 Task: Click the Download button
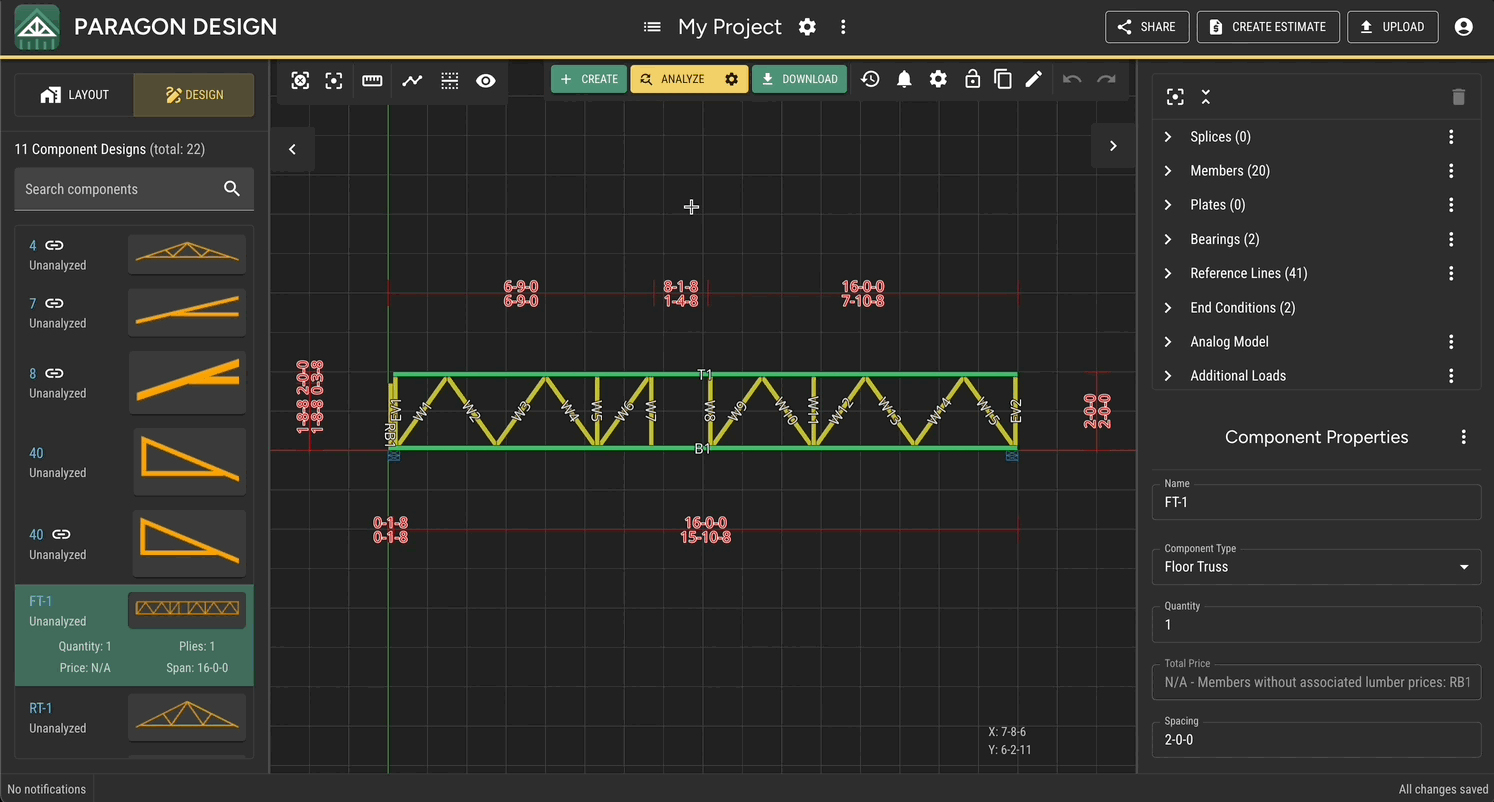(799, 79)
